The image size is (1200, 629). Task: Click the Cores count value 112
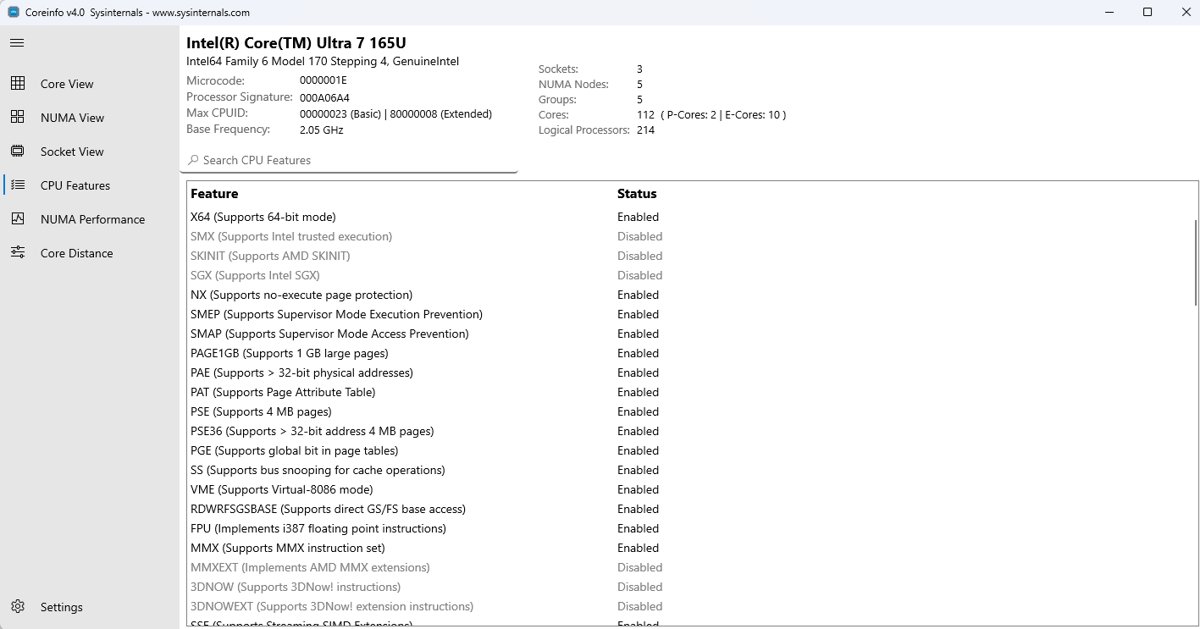(x=645, y=115)
